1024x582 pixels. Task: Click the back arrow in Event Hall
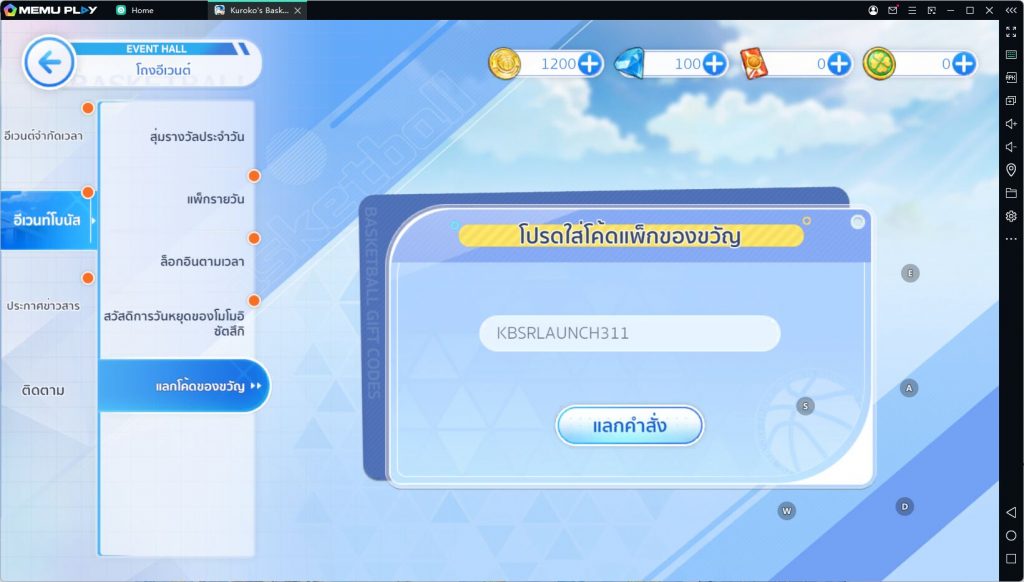point(48,63)
